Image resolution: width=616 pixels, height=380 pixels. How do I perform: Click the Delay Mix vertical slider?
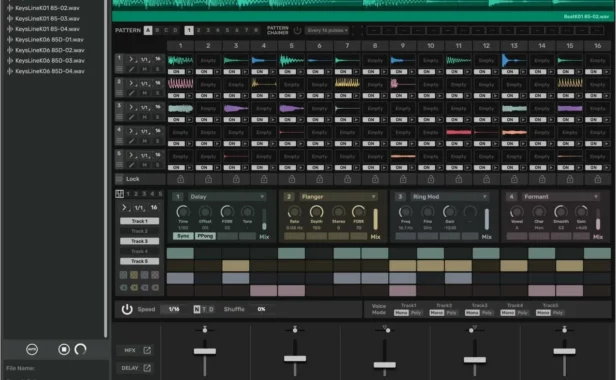[264, 219]
